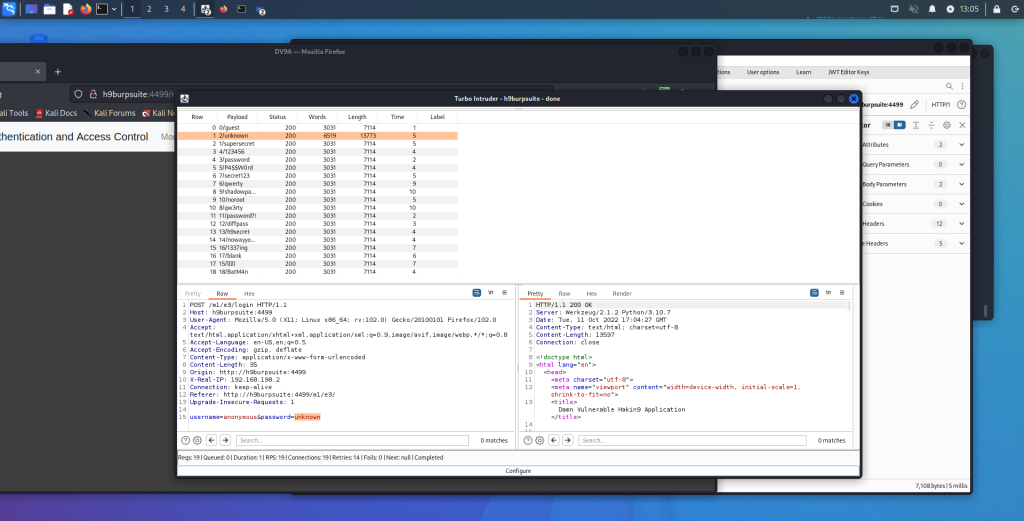Viewport: 1024px width, 521px height.
Task: Open new tab in Firefox window
Action: tap(57, 72)
